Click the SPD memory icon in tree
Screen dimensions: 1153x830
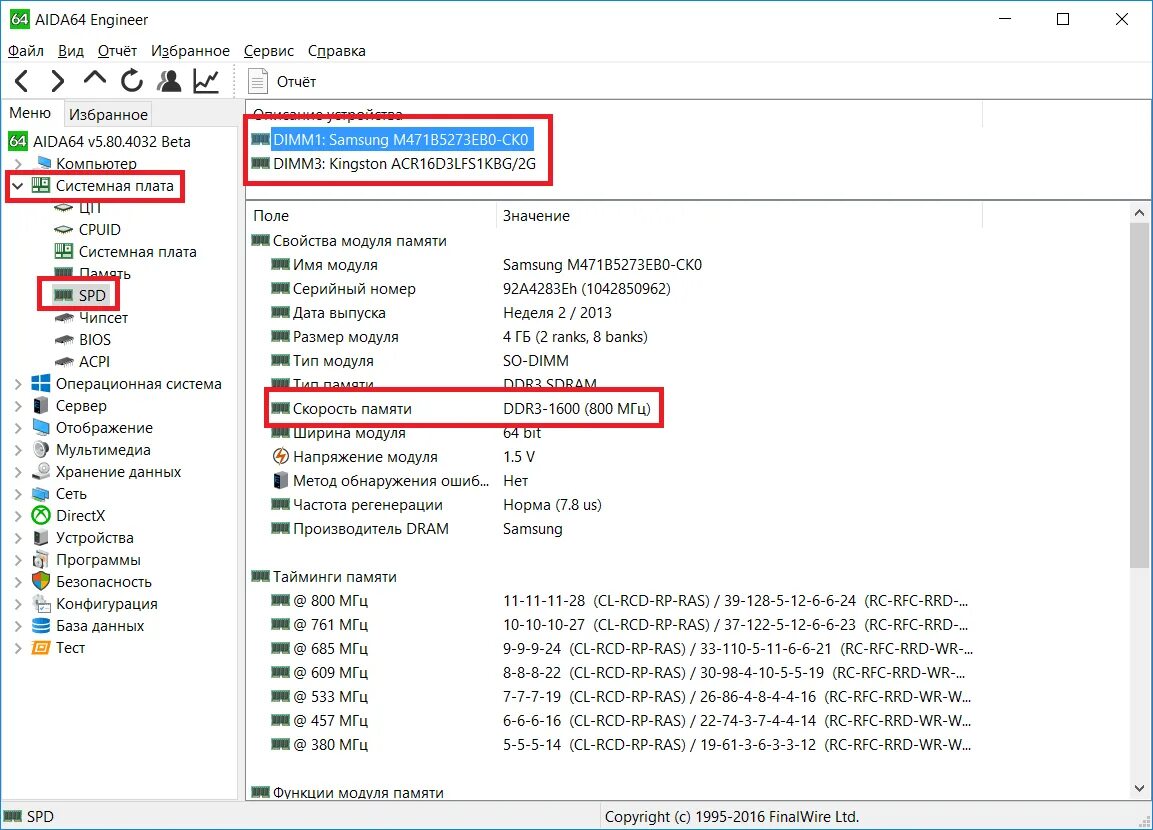coord(64,296)
